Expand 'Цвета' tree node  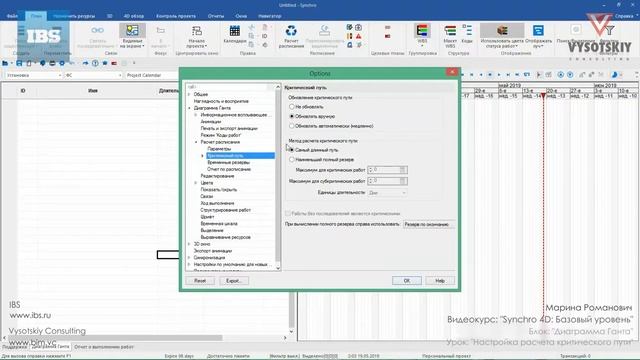click(196, 183)
